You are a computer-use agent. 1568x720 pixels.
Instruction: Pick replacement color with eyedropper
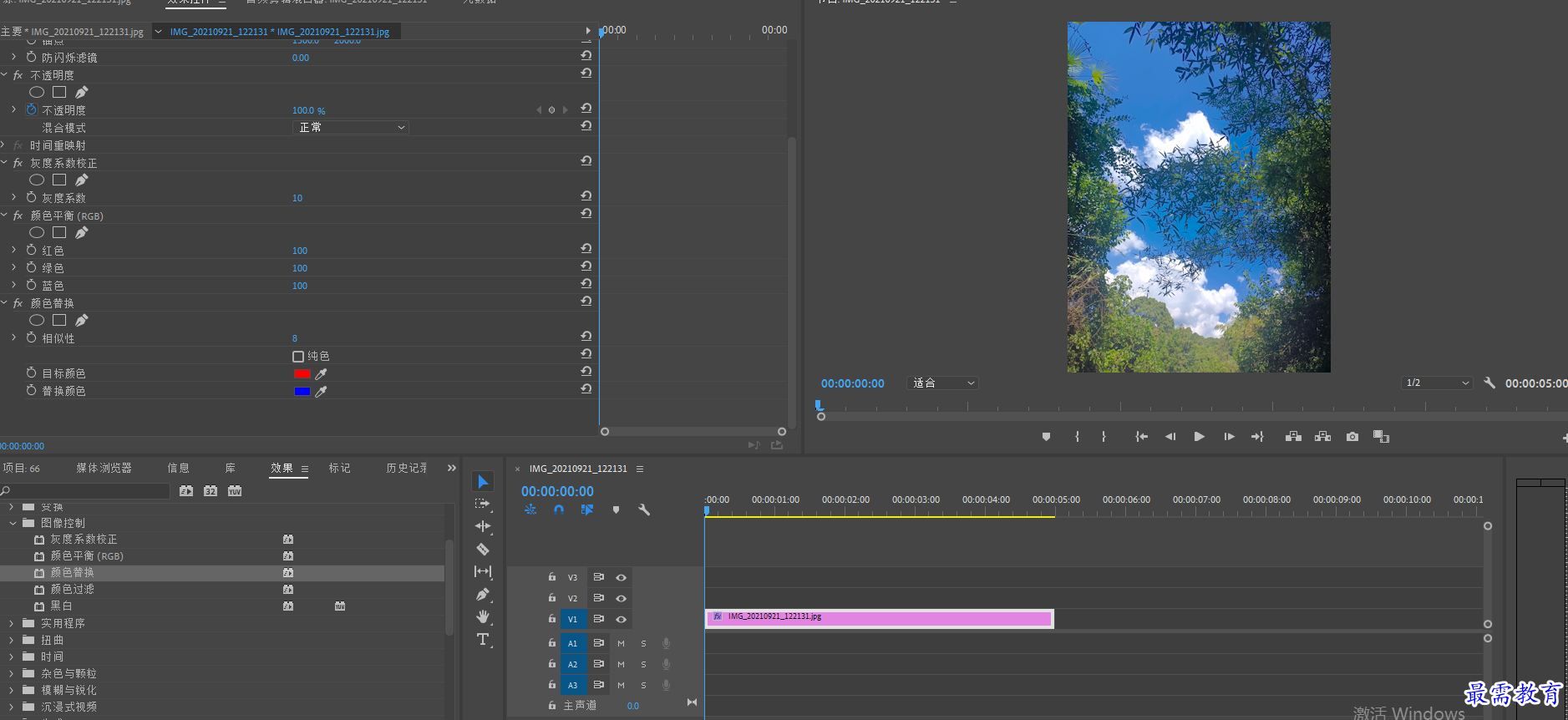click(x=321, y=392)
